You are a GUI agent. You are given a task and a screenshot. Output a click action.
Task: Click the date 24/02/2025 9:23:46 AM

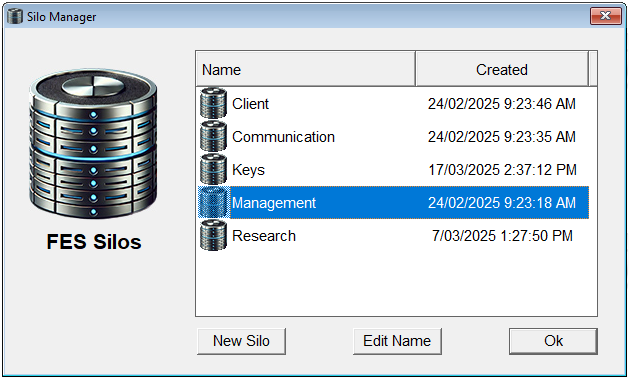click(x=502, y=104)
